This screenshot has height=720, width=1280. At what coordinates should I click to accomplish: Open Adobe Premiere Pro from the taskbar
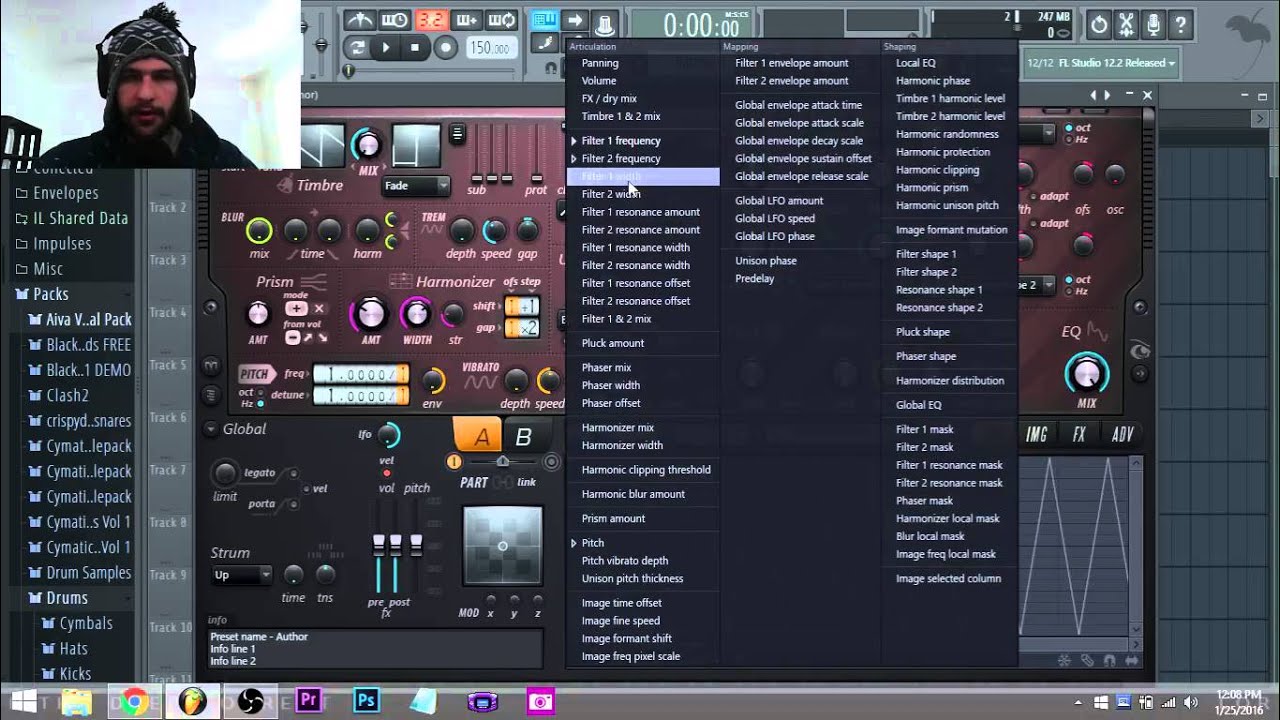tap(309, 701)
